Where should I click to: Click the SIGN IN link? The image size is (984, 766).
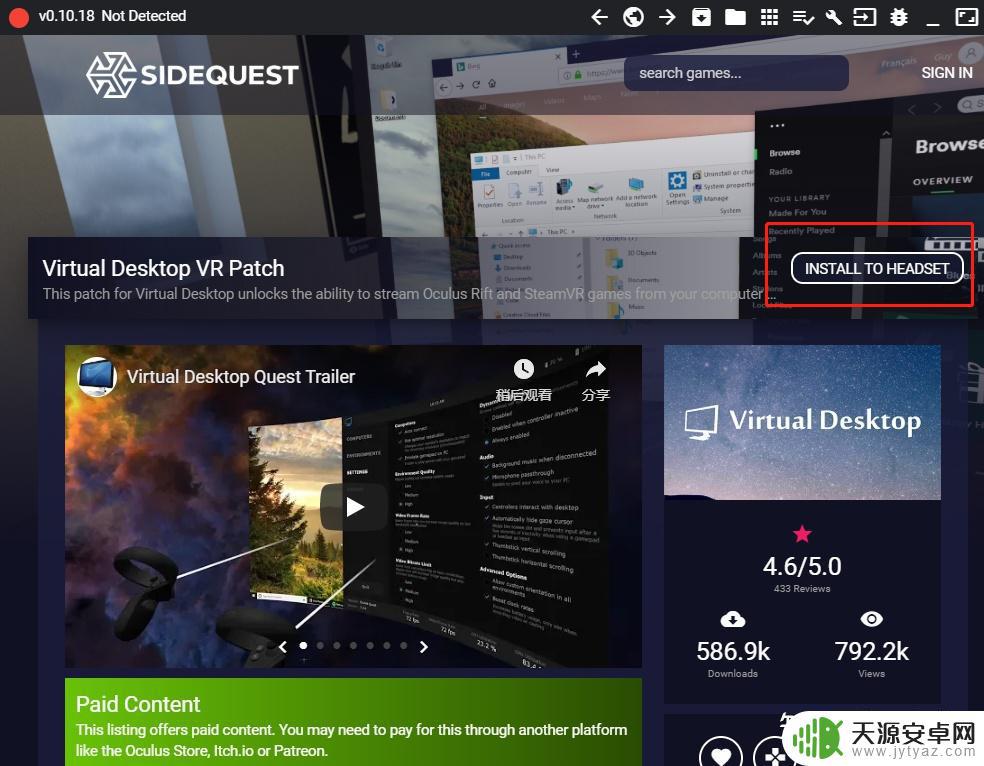[946, 73]
